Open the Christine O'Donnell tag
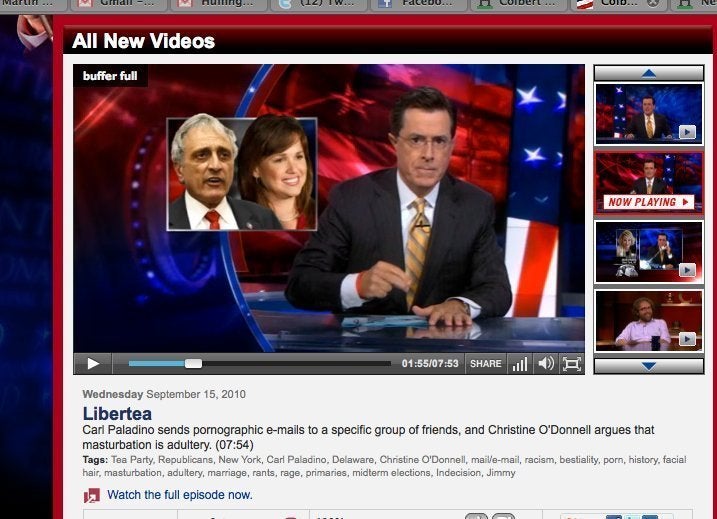The image size is (717, 519). (423, 460)
